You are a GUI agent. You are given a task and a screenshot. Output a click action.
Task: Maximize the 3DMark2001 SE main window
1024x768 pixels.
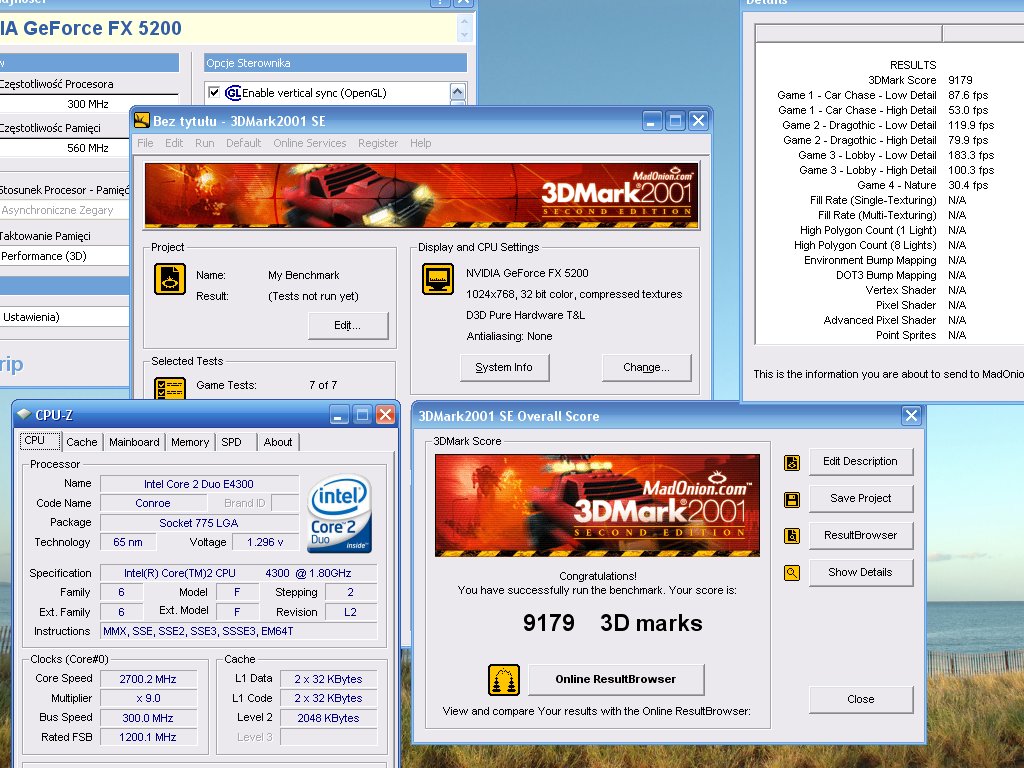(x=675, y=121)
